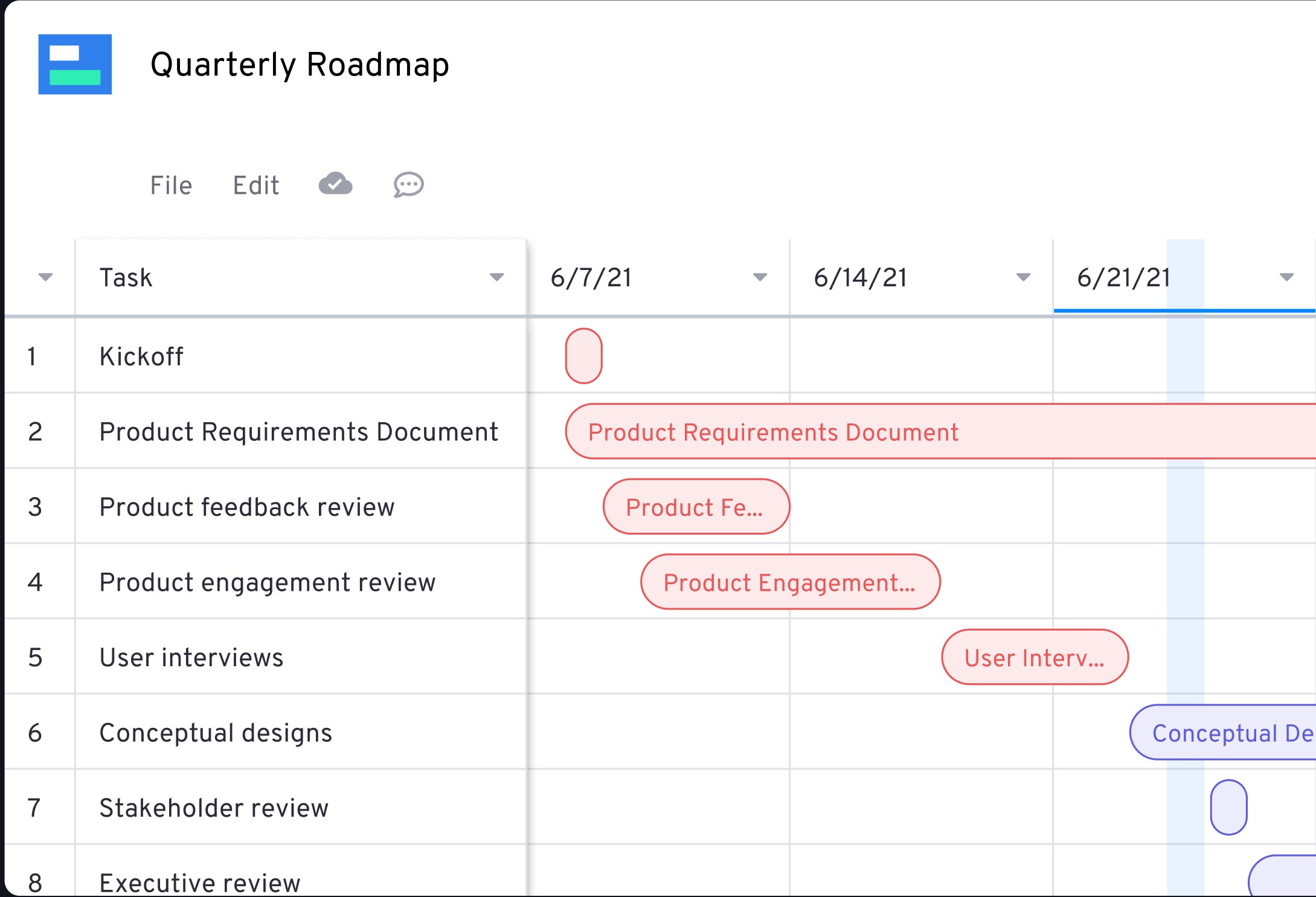Screen dimensions: 1316x897
Task: Click the Quarterly Roadmap app logo icon
Action: tap(75, 65)
